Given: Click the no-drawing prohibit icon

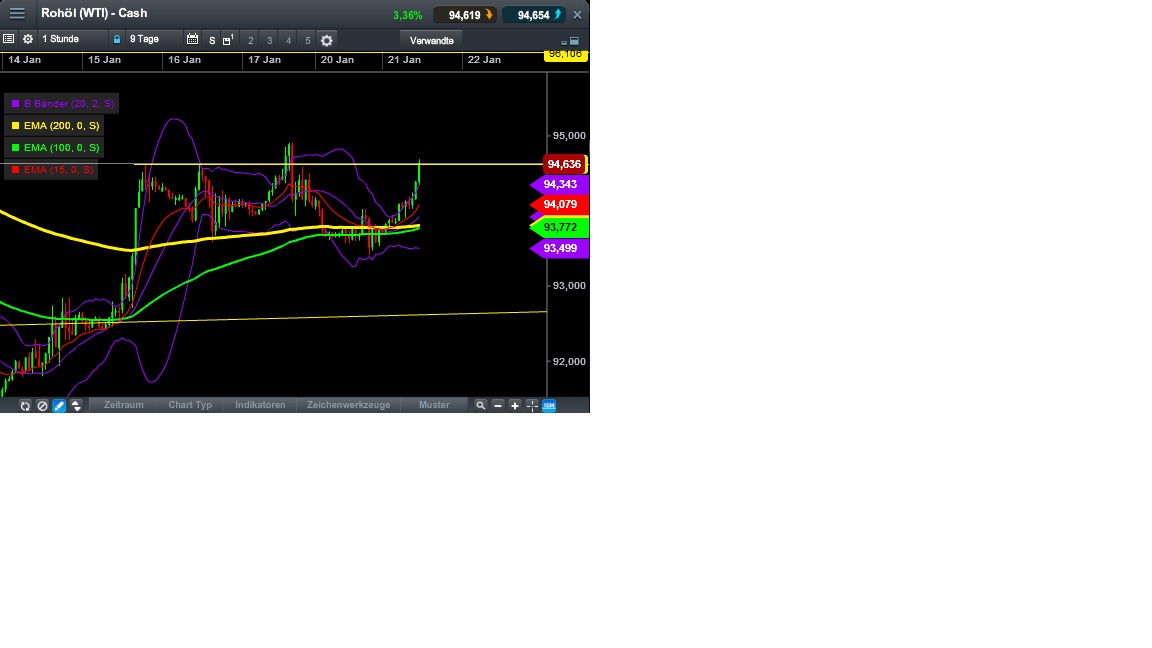Looking at the screenshot, I should pyautogui.click(x=41, y=405).
